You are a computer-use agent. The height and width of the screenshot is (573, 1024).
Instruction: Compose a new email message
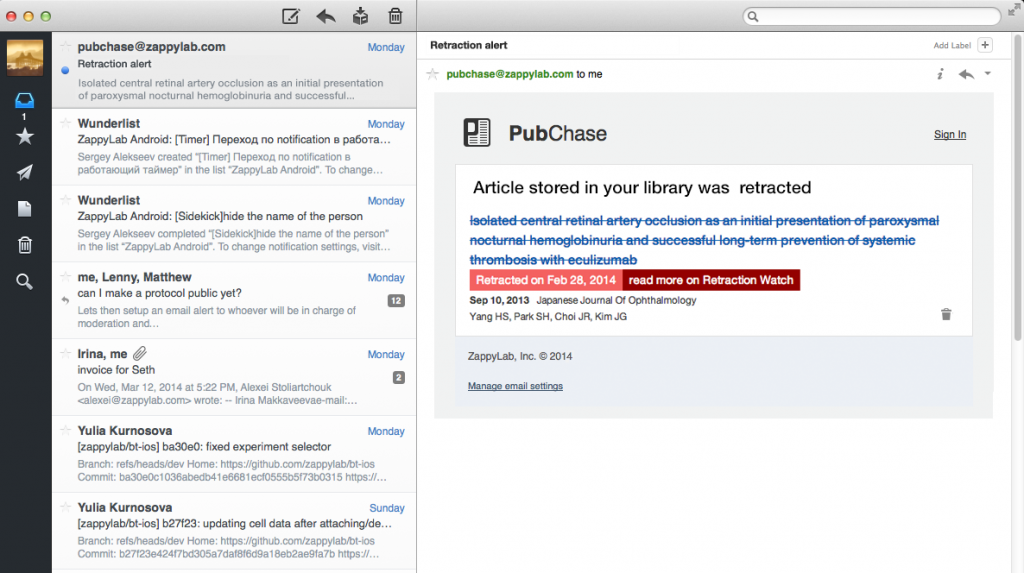click(x=291, y=16)
